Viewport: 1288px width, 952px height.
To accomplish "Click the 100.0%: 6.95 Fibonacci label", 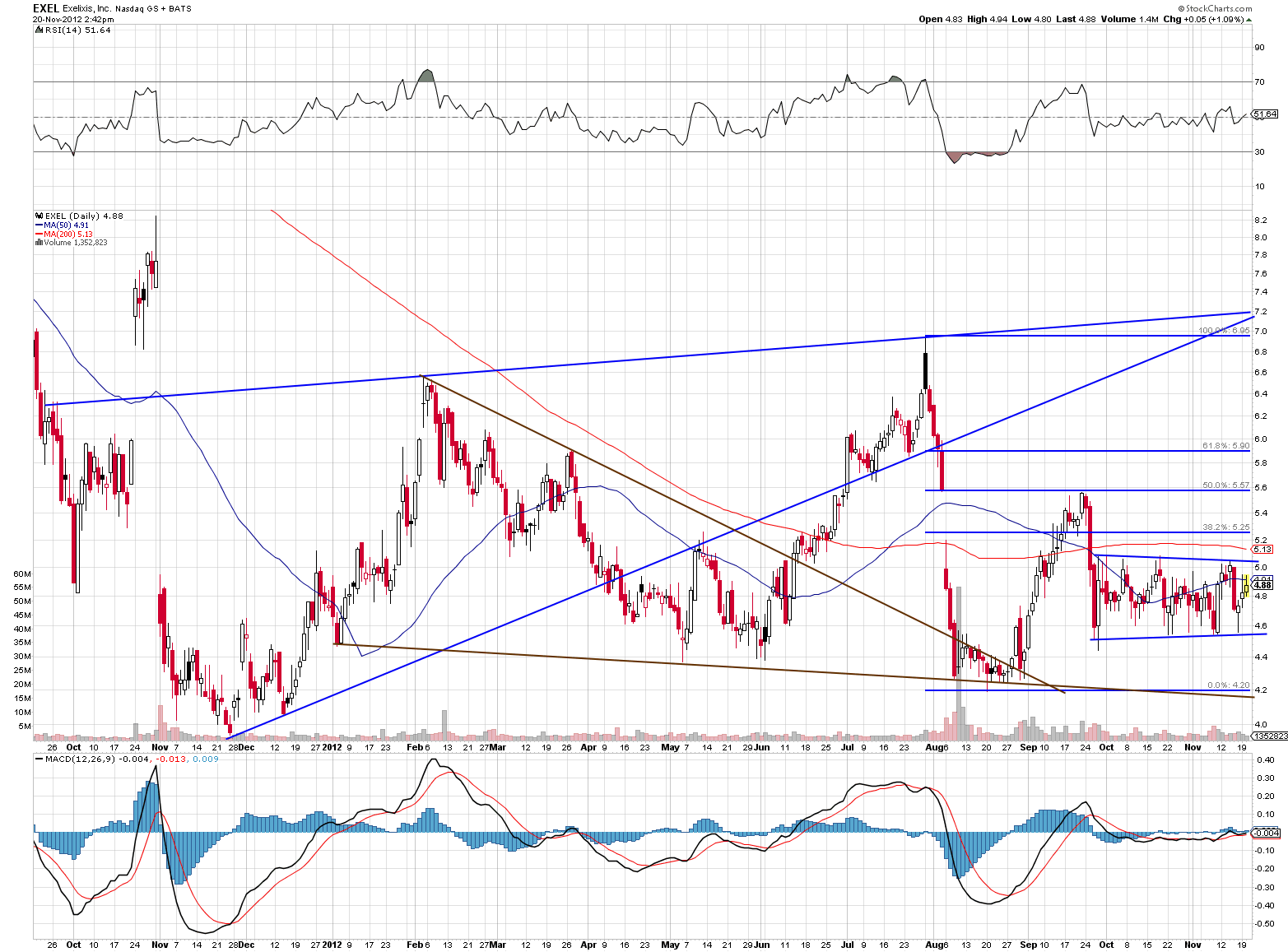I will (x=1224, y=331).
